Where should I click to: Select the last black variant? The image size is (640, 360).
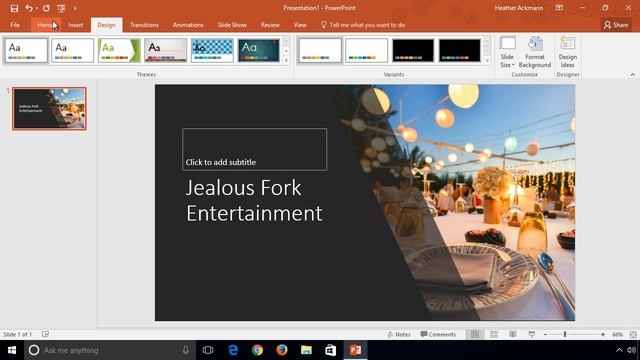[x=459, y=51]
